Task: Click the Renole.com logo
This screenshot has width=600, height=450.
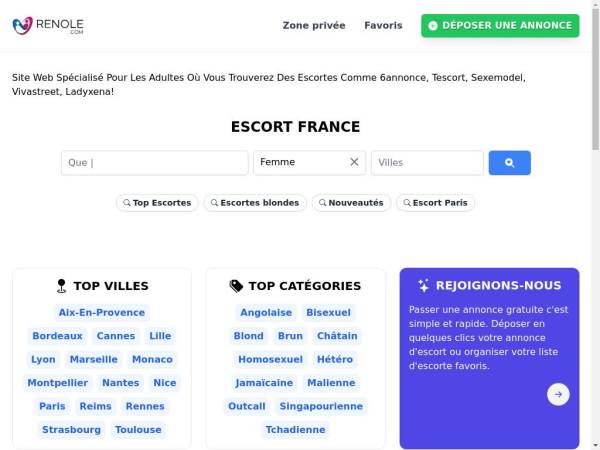Action: click(x=48, y=26)
